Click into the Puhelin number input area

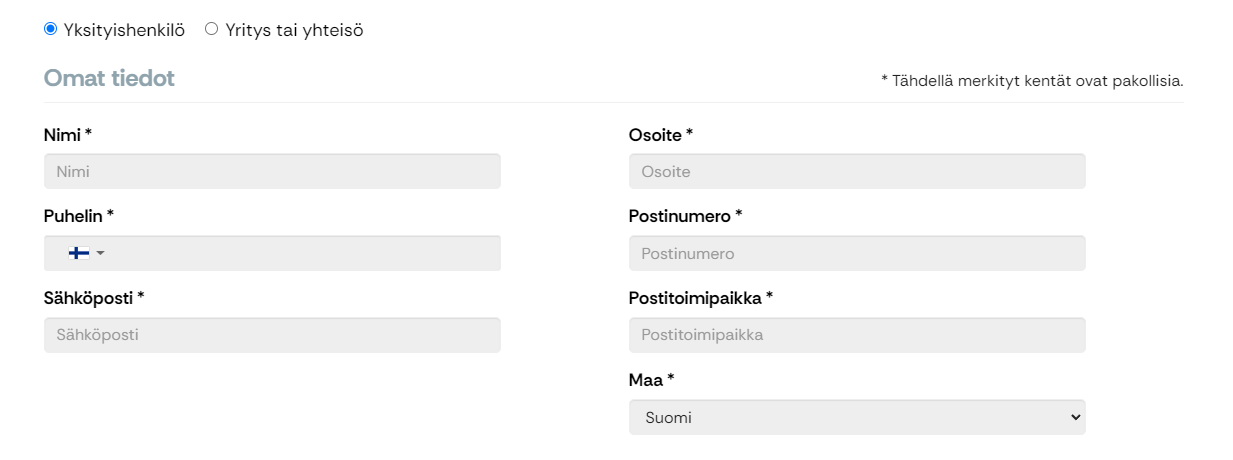305,253
